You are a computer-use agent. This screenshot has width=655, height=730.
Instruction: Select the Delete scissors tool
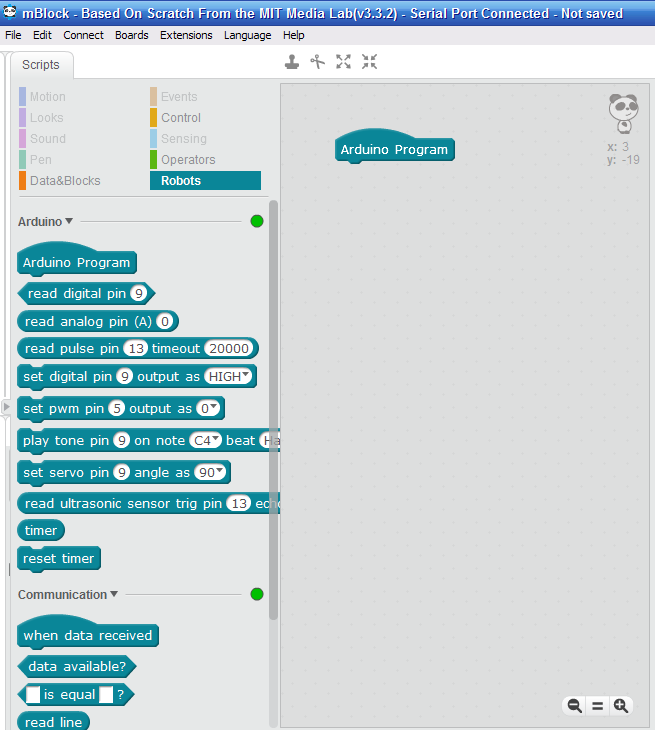(x=317, y=61)
